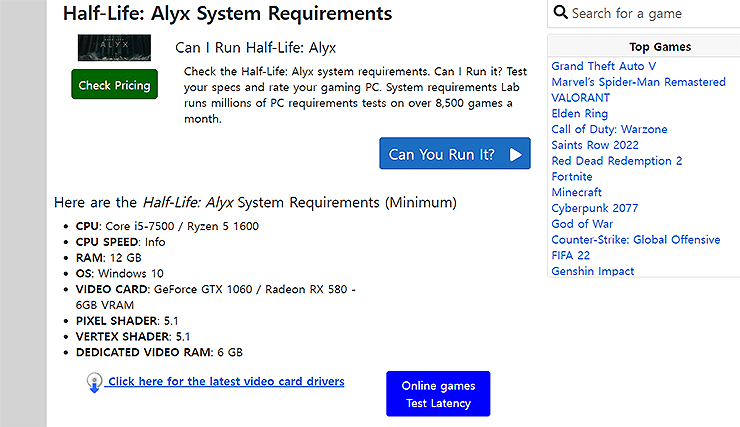Open the Fortnite link

click(572, 176)
